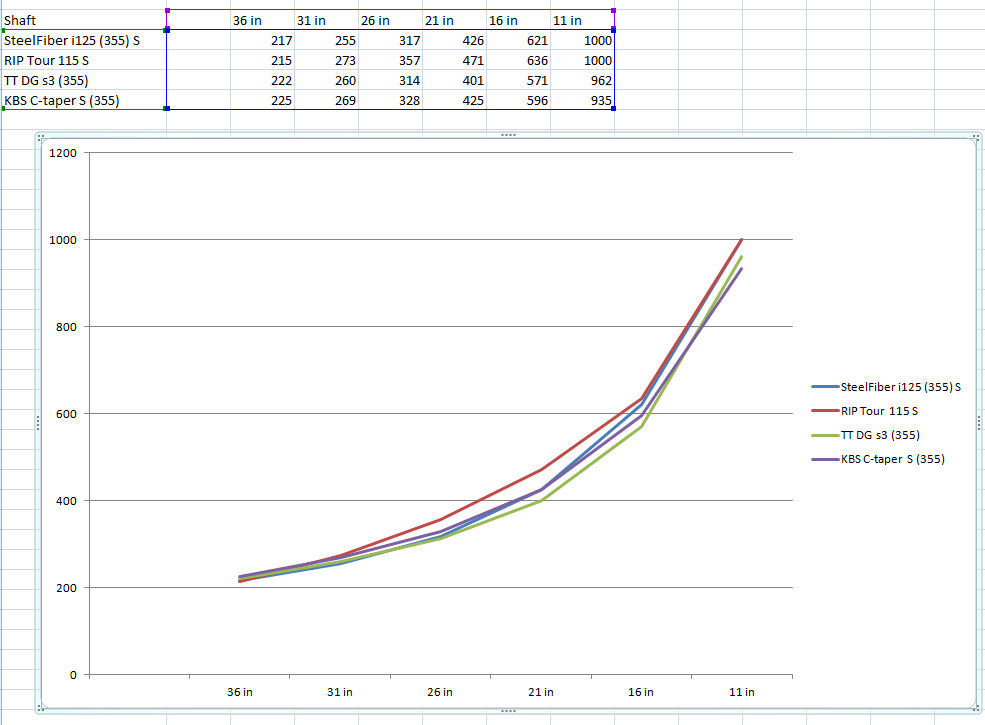Click the RIP Tour 115 S row label
985x725 pixels.
(84, 60)
